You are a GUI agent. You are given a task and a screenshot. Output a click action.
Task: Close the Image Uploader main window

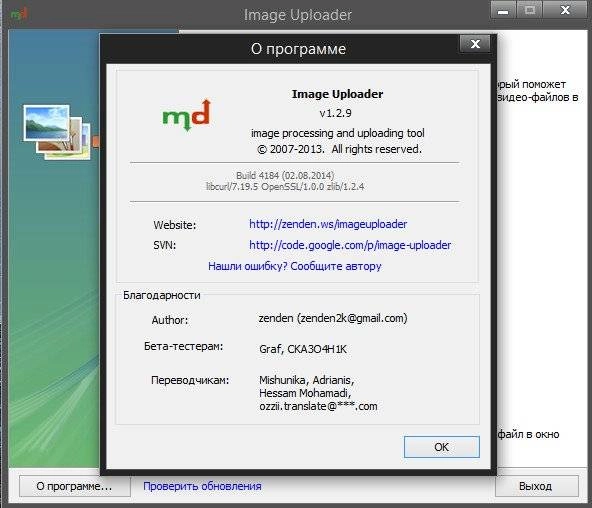coord(565,10)
